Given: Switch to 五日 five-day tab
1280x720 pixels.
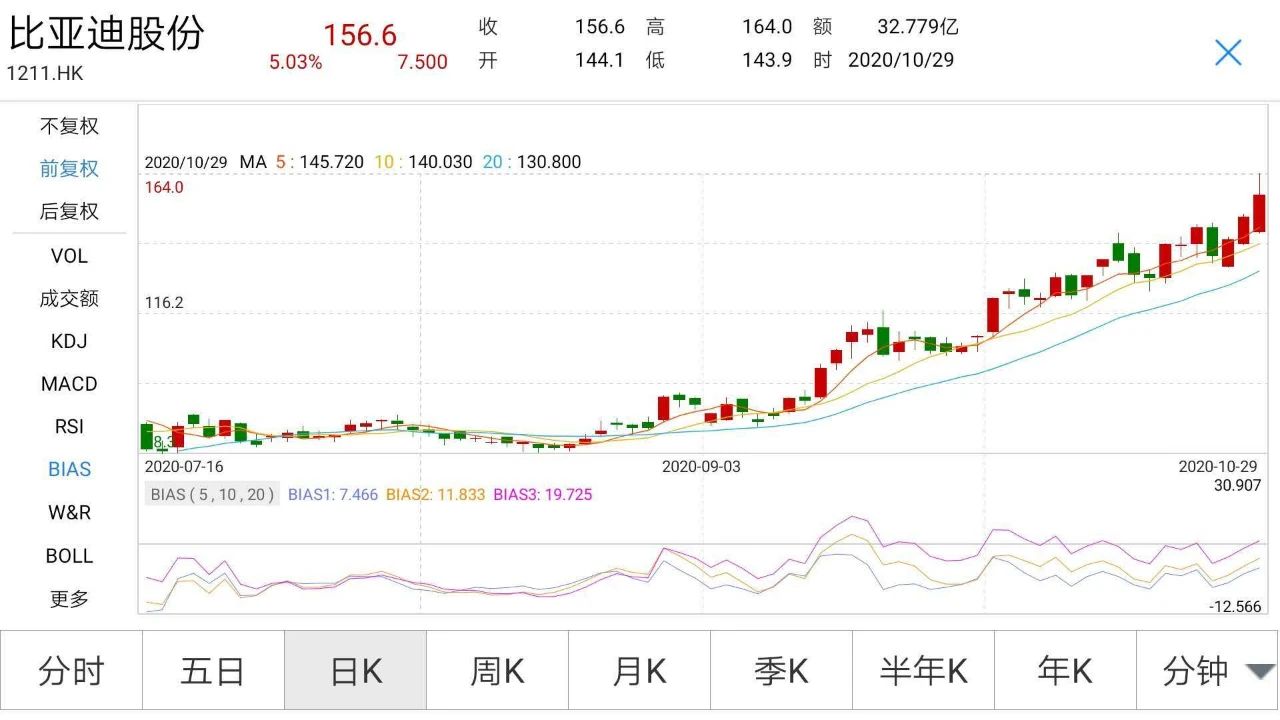Looking at the screenshot, I should [x=213, y=671].
